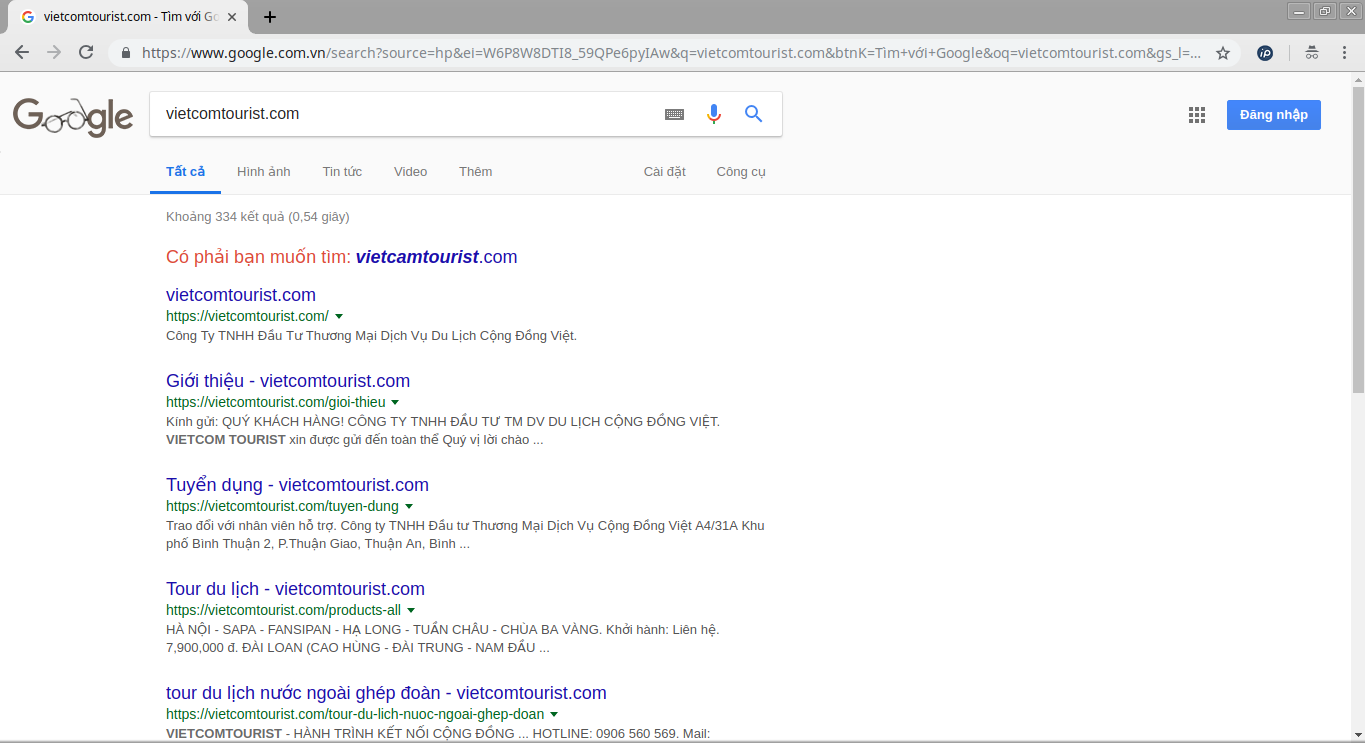
Task: Click snippet 'Trao đổi với nhân viên hỗ trợ'
Action: (465, 535)
